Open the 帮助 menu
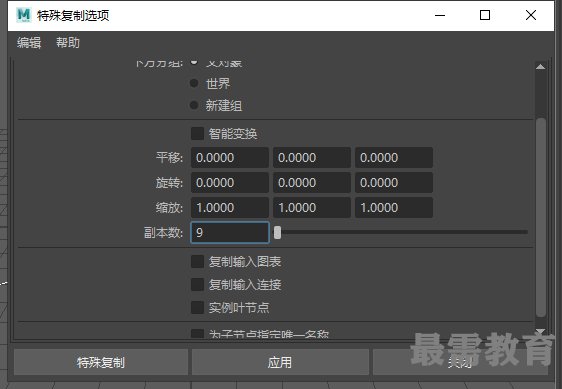 (x=68, y=43)
